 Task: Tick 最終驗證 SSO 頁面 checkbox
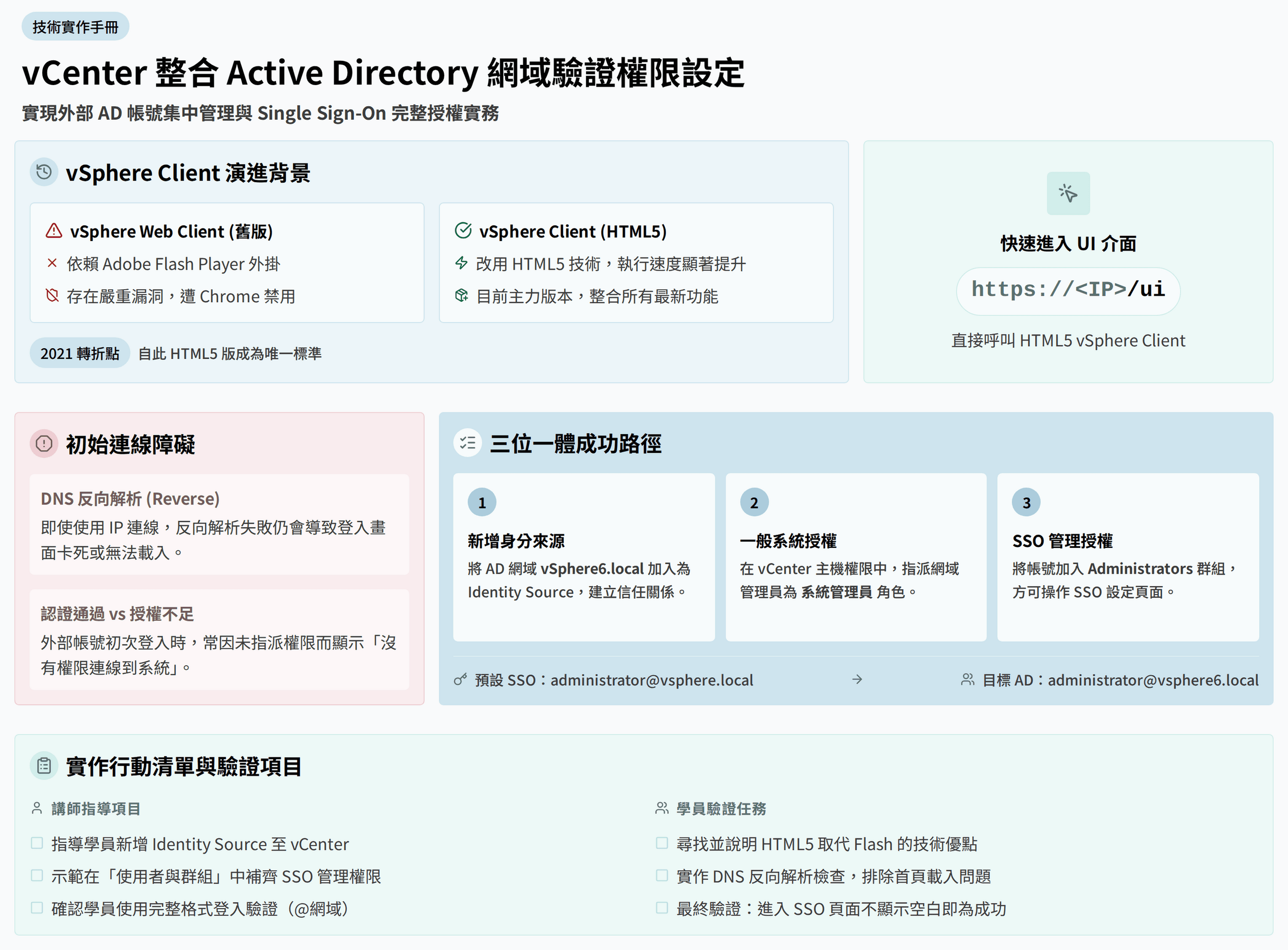[x=662, y=907]
